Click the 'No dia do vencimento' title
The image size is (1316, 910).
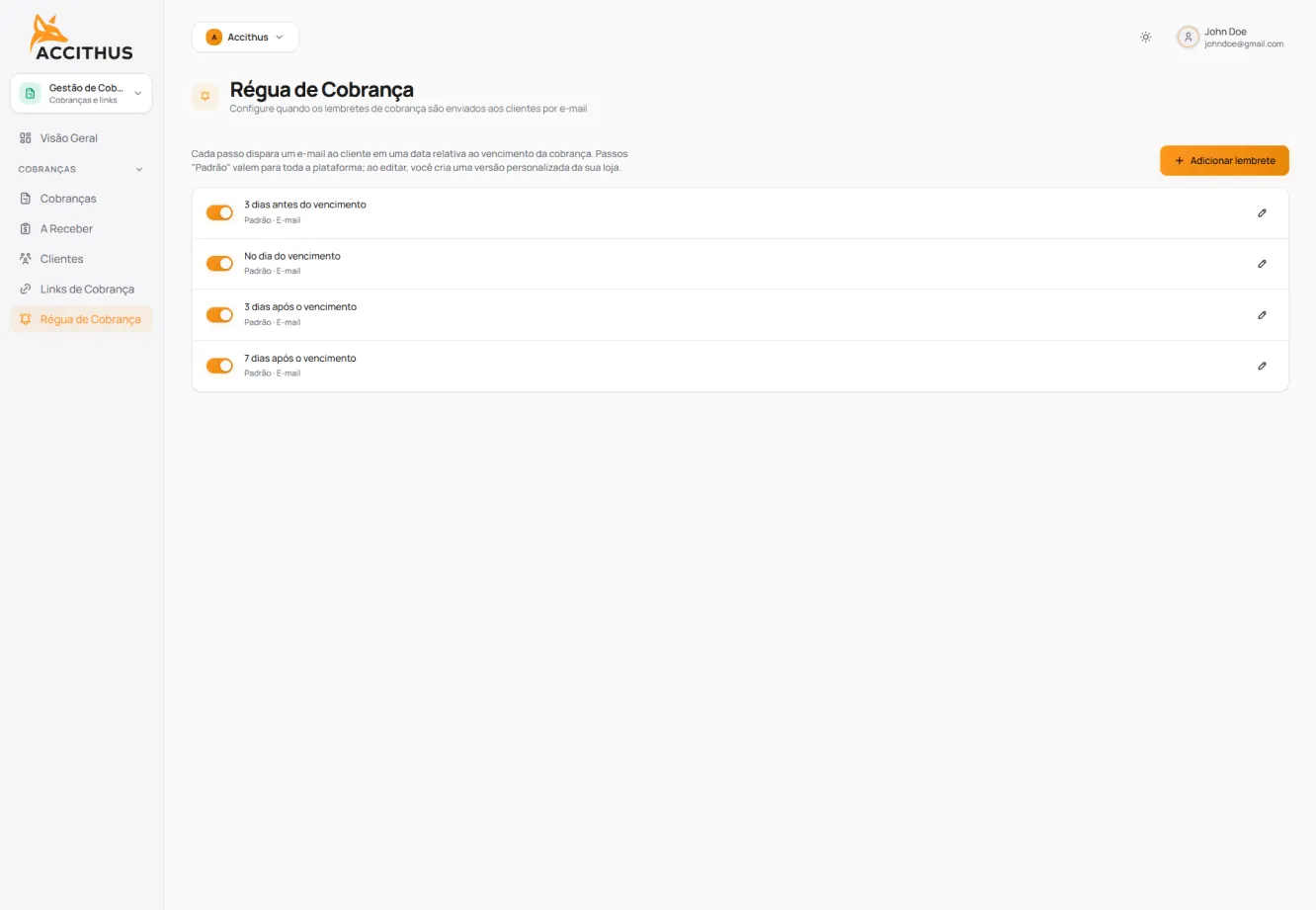[x=292, y=256]
